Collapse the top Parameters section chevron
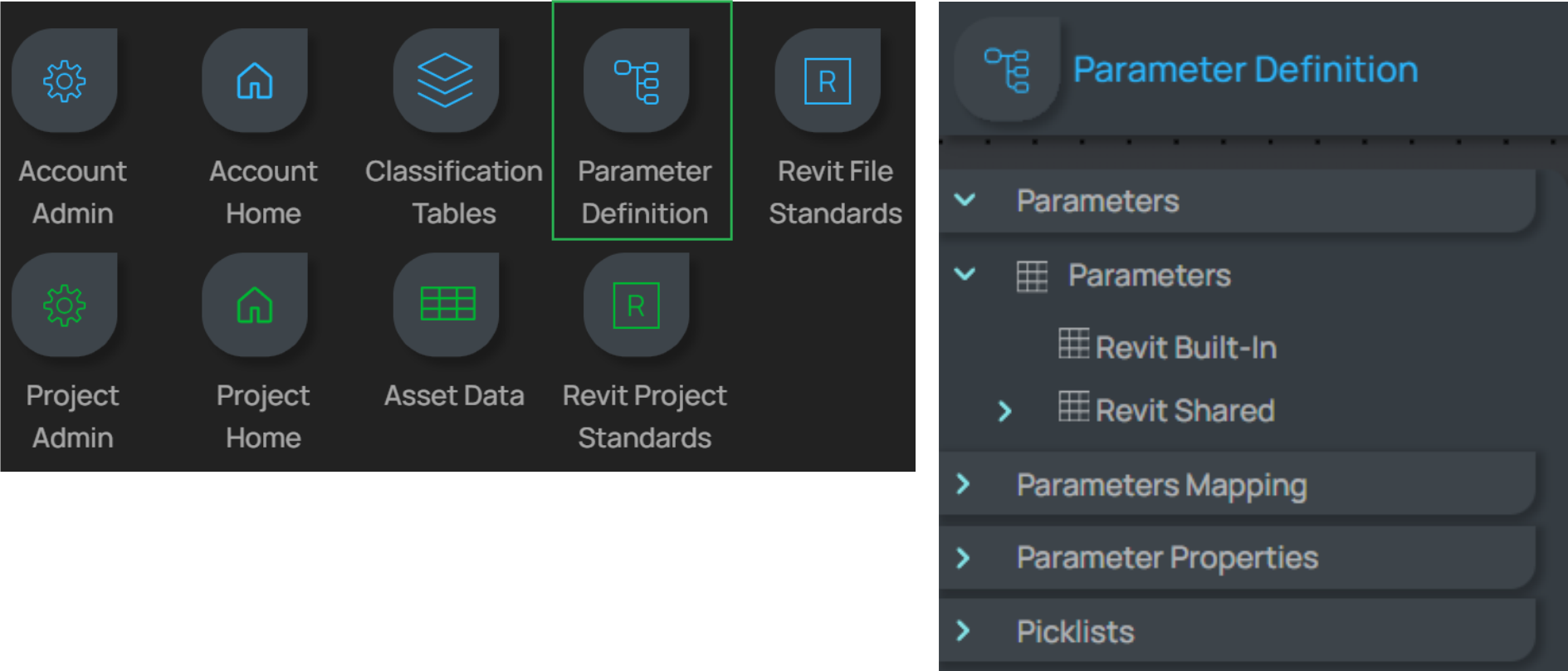Image resolution: width=1568 pixels, height=671 pixels. coord(965,200)
